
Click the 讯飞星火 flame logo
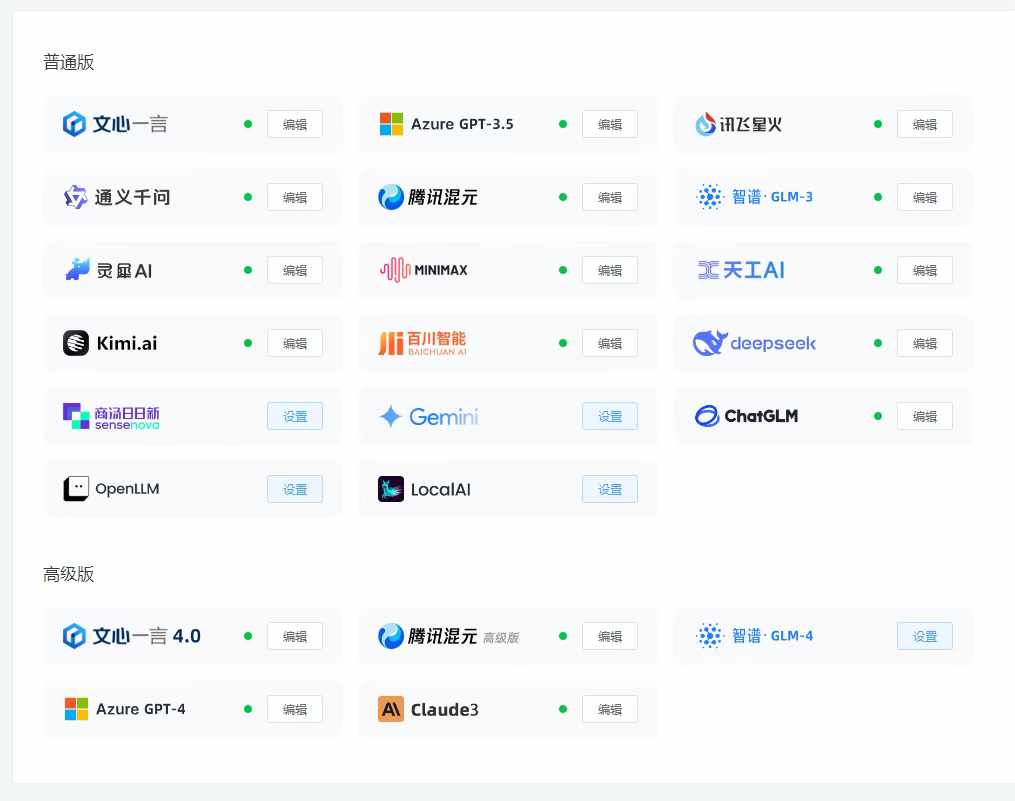point(705,124)
